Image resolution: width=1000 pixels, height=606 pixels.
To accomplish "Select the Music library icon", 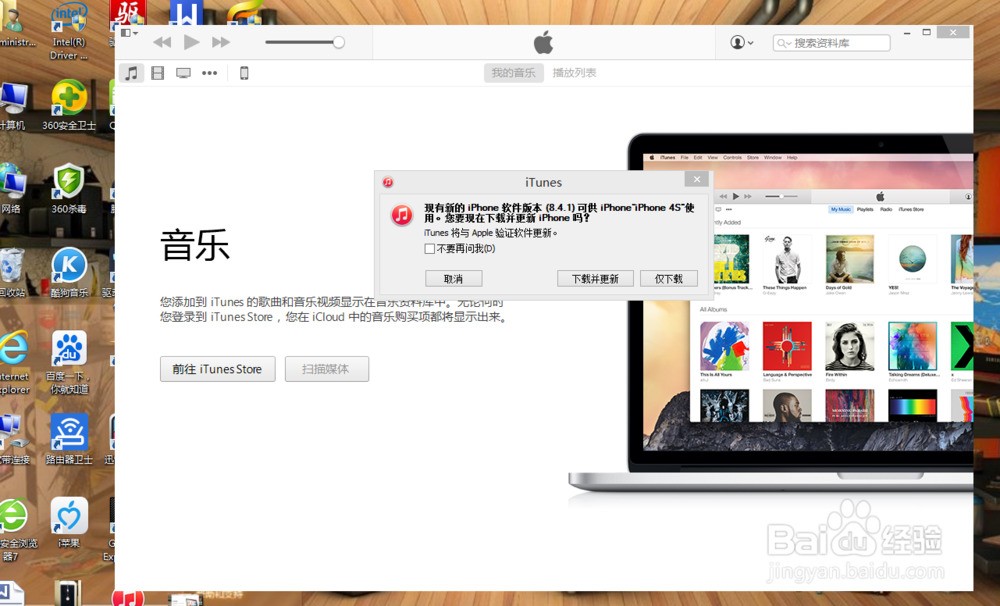I will pyautogui.click(x=131, y=72).
